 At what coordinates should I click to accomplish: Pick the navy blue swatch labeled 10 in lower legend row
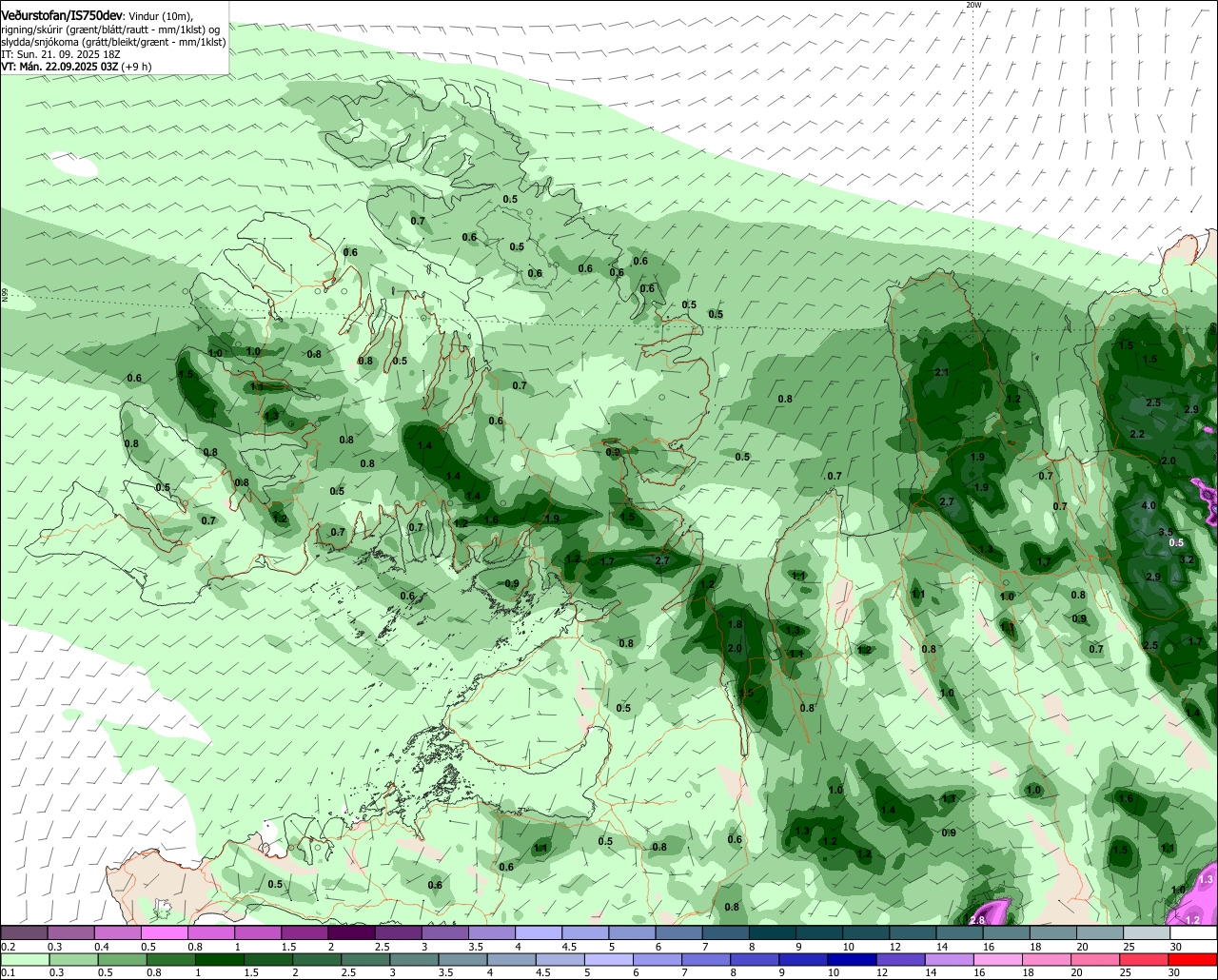click(851, 962)
